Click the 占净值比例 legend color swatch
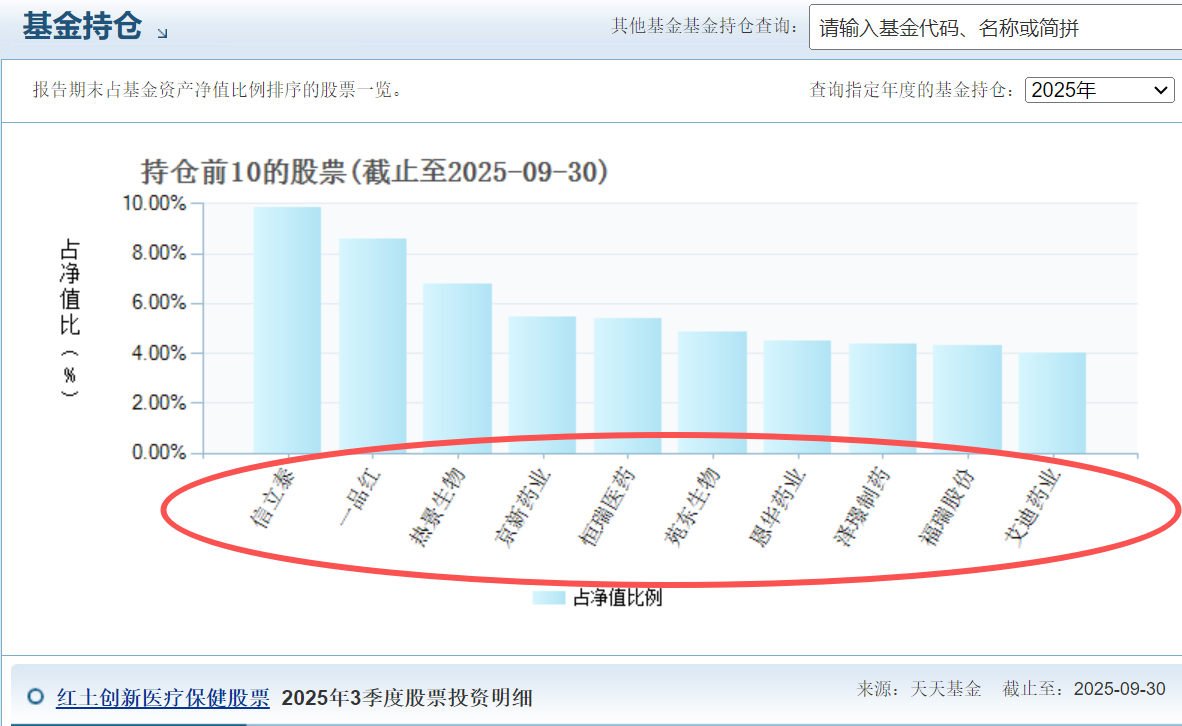The width and height of the screenshot is (1182, 726). click(549, 598)
